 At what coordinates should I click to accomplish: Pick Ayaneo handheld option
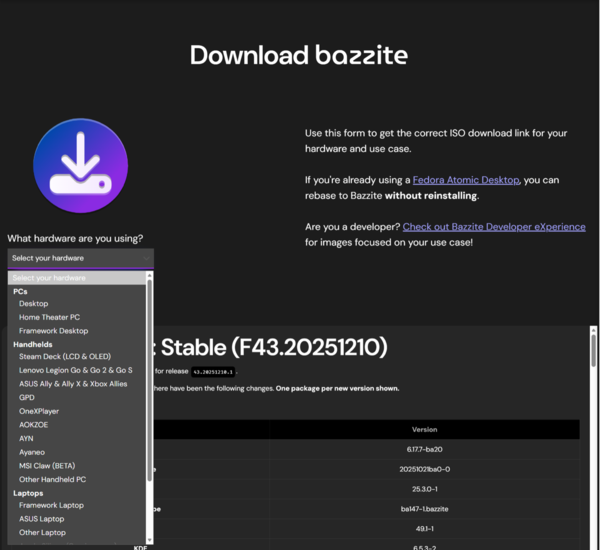(77, 452)
